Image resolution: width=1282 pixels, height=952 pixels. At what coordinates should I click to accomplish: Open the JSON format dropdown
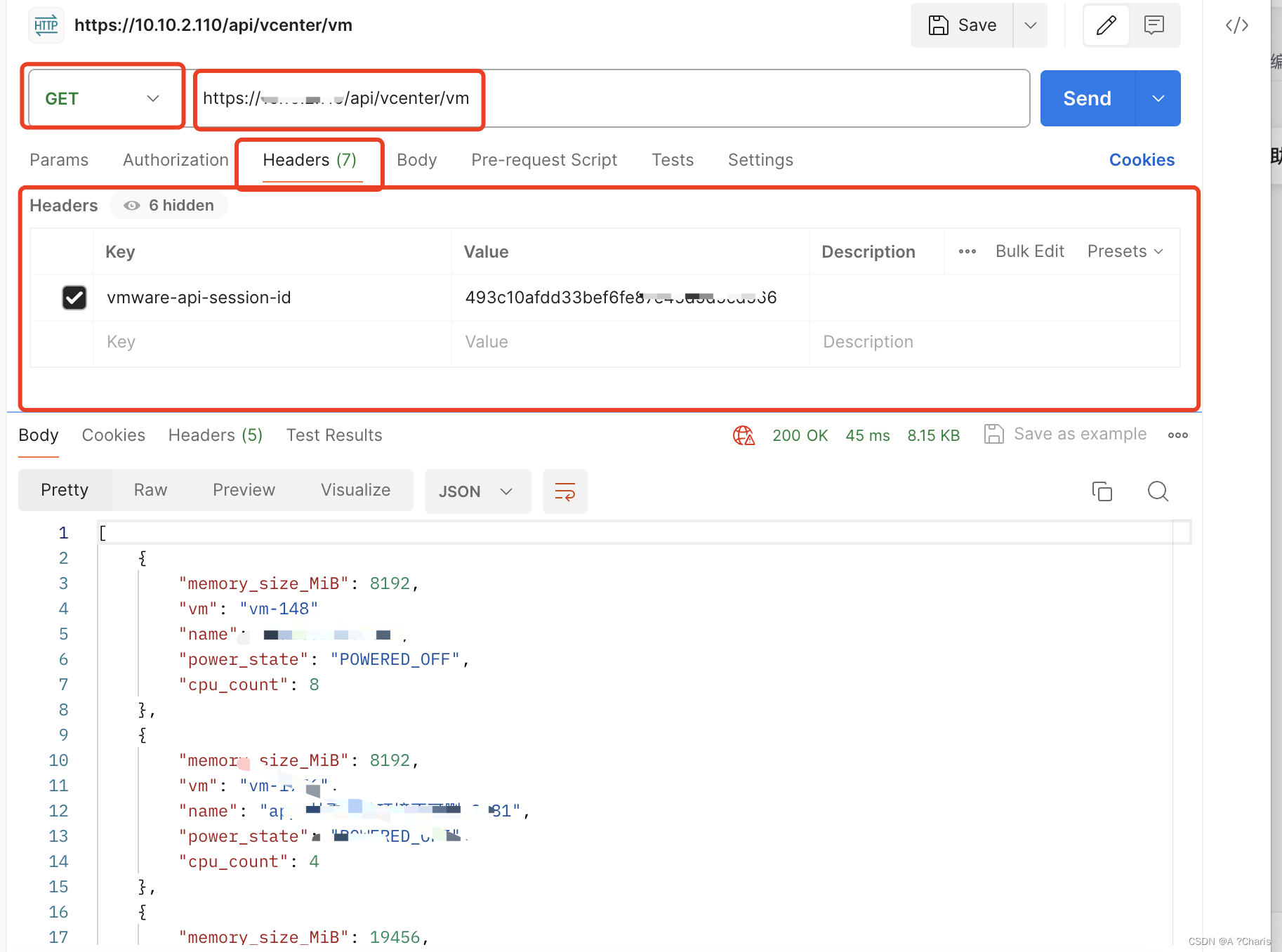(x=477, y=491)
